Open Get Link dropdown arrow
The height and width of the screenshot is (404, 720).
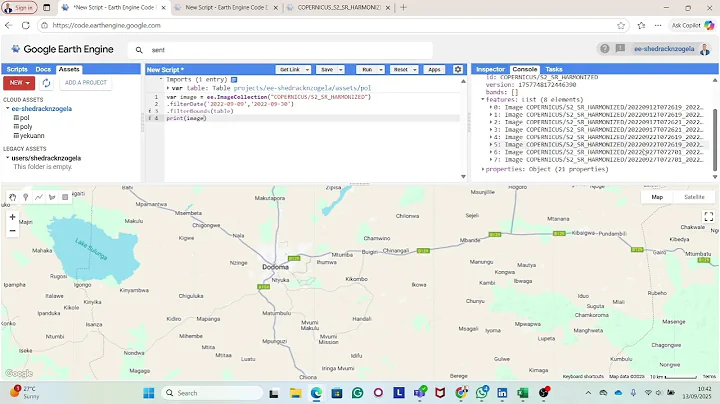click(307, 70)
